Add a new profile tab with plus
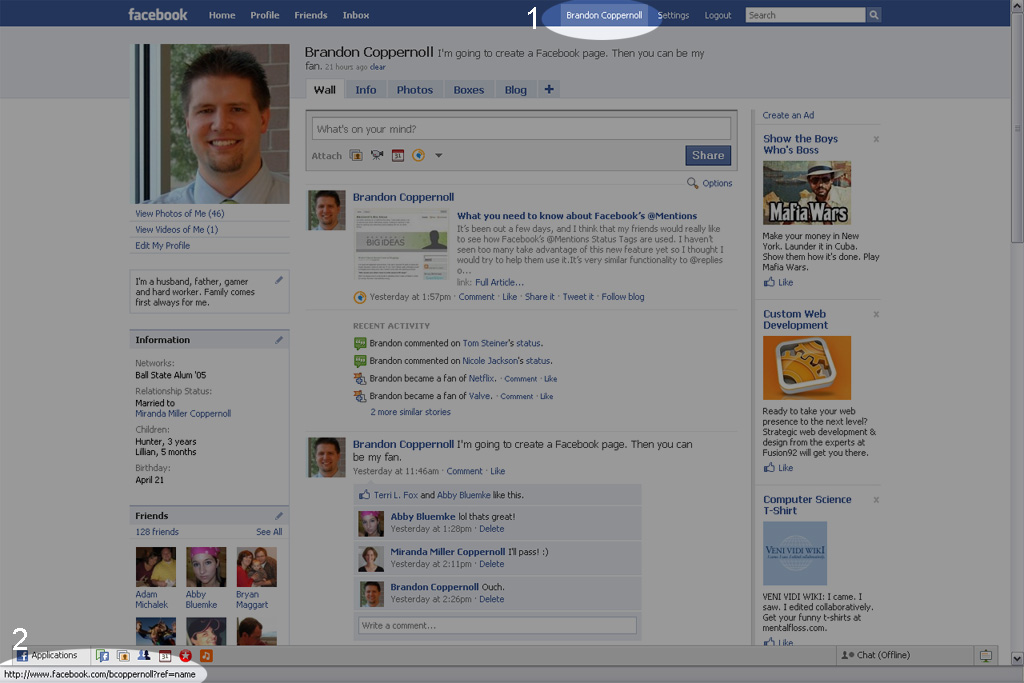Viewport: 1024px width, 683px height. [x=549, y=89]
